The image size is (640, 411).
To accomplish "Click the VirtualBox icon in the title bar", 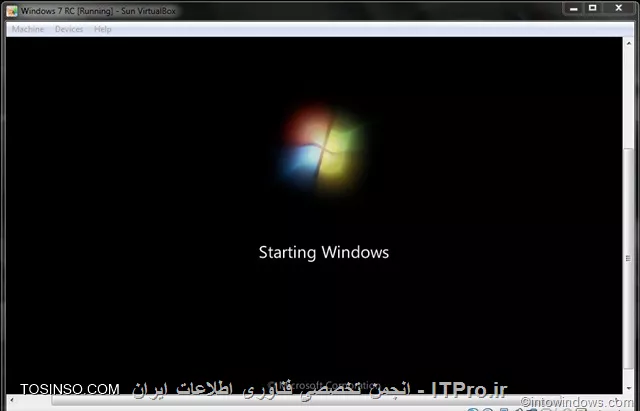I will pyautogui.click(x=12, y=11).
